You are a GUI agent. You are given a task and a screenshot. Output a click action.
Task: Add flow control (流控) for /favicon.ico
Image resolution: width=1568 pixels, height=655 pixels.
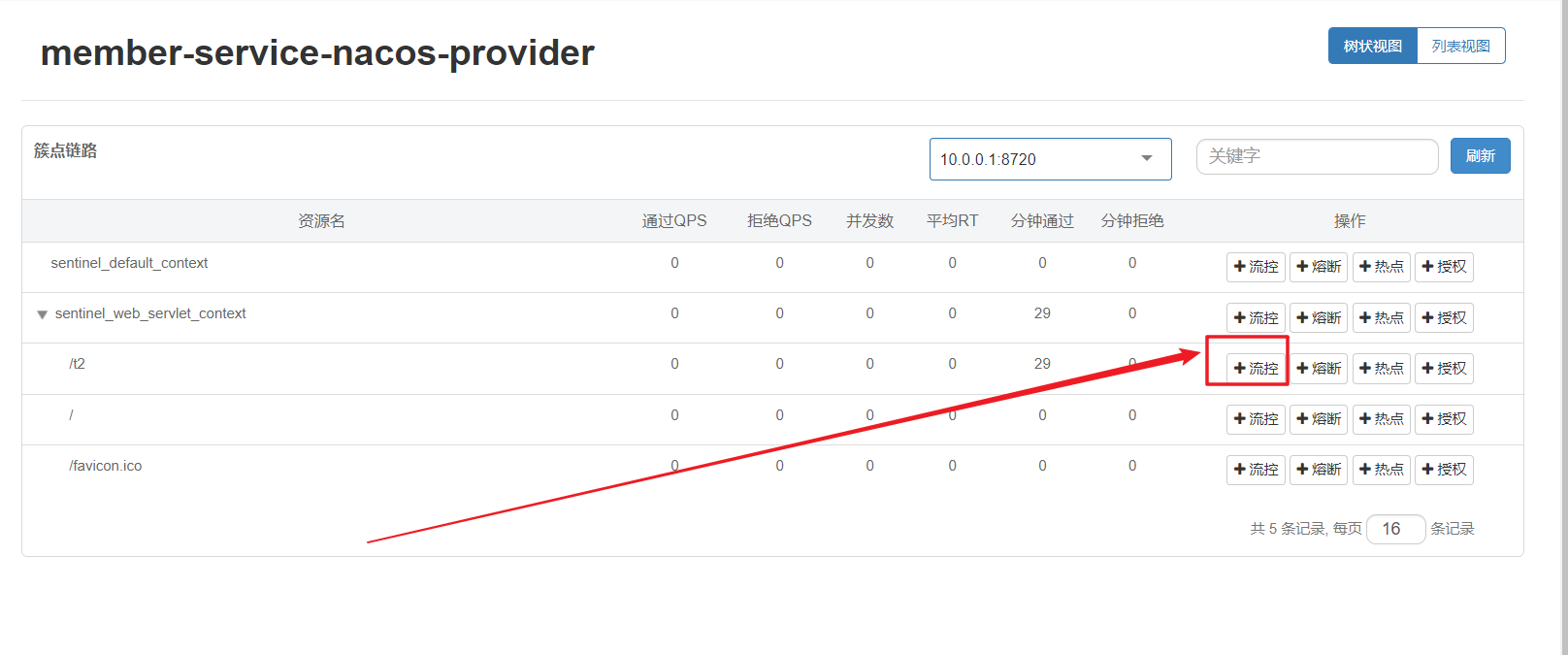point(1256,470)
